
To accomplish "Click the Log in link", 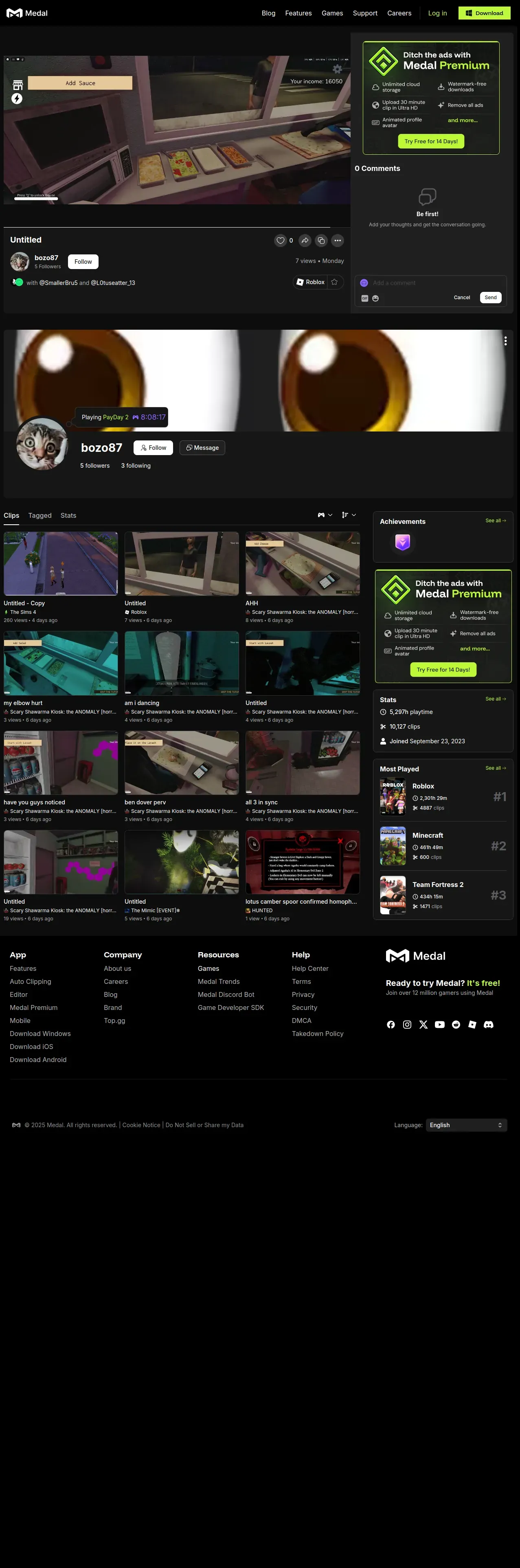I will pyautogui.click(x=437, y=13).
